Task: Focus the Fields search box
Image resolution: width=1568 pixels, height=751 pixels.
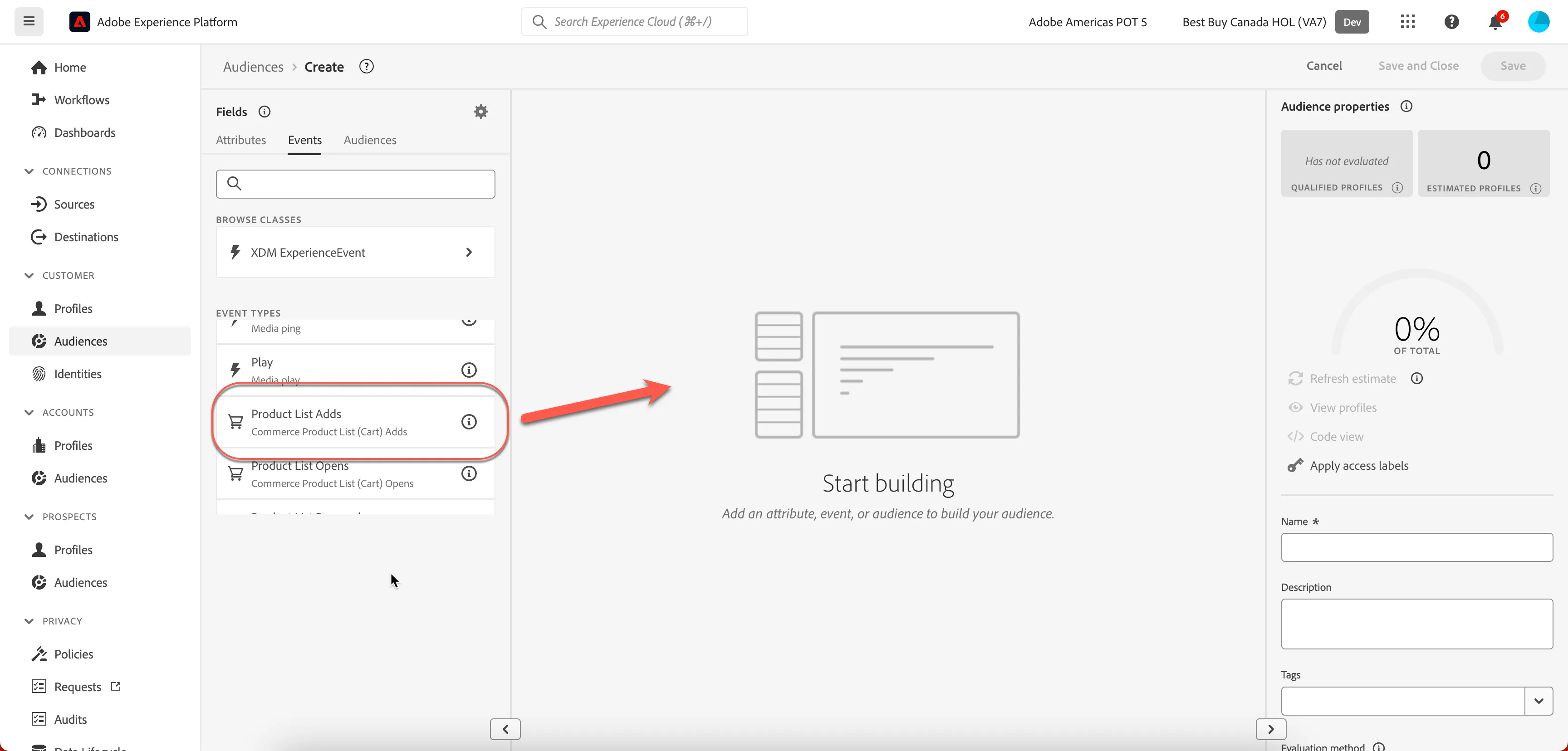Action: click(355, 184)
